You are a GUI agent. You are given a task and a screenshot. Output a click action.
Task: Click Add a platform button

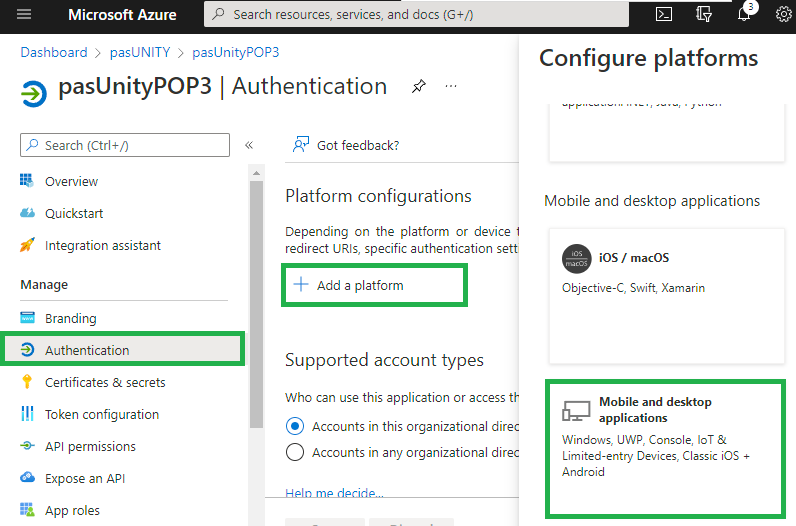tap(374, 285)
